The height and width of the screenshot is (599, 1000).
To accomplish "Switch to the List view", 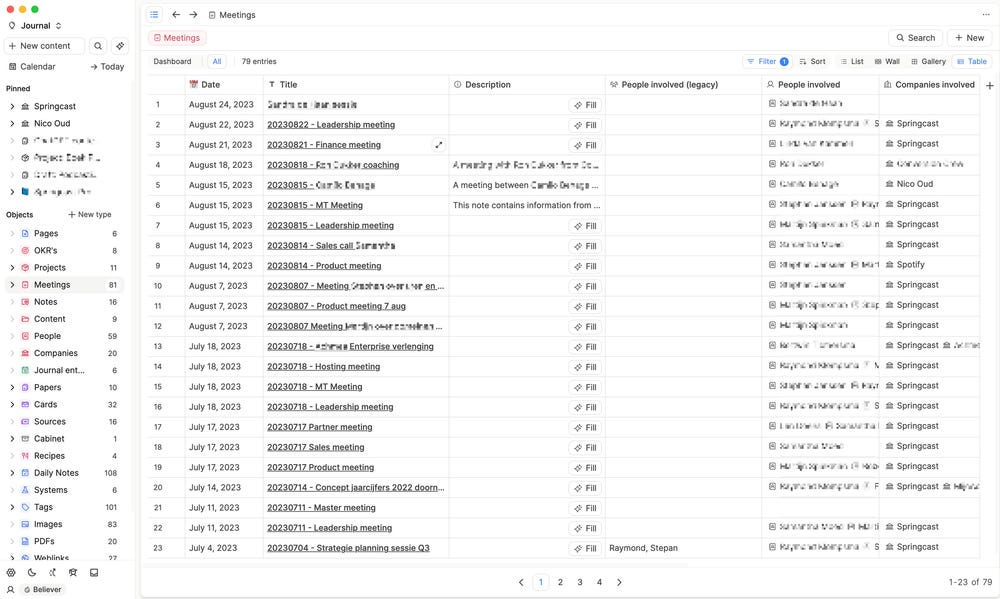I will coord(851,61).
